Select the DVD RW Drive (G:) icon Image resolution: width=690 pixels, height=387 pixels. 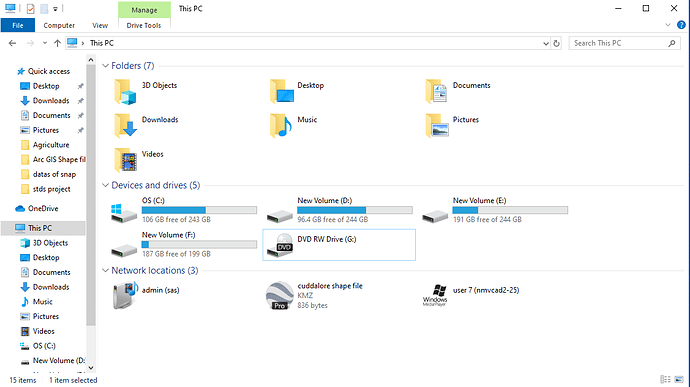click(280, 245)
